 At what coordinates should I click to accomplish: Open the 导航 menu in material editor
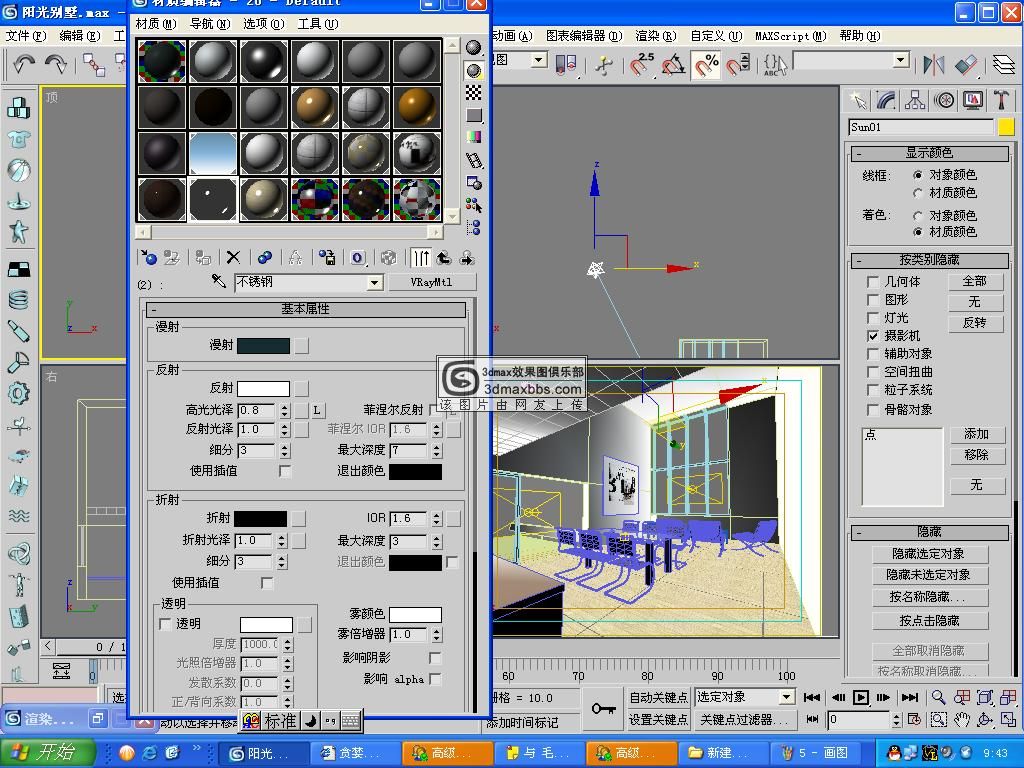pyautogui.click(x=208, y=23)
